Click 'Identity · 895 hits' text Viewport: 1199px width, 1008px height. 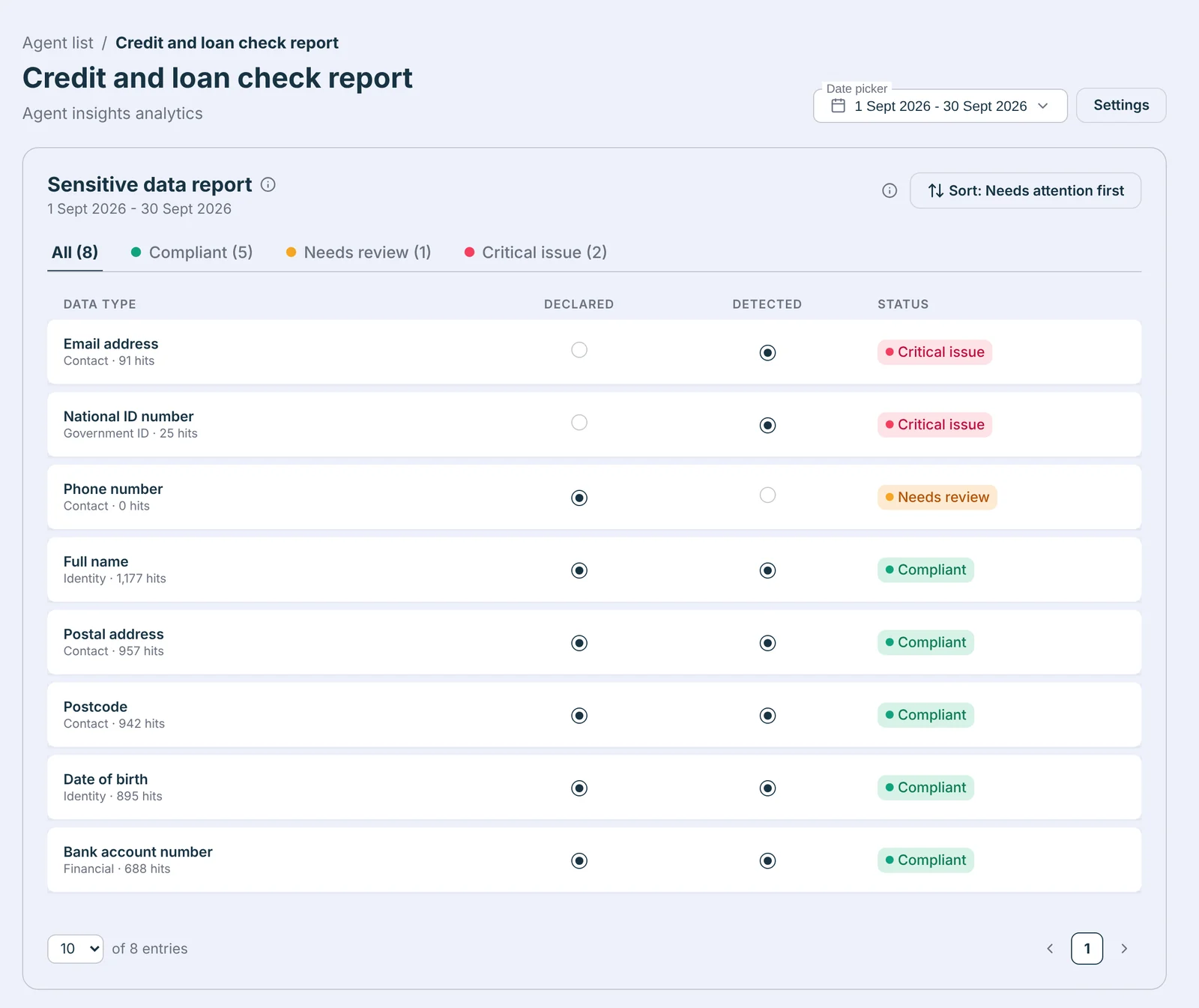tap(112, 797)
